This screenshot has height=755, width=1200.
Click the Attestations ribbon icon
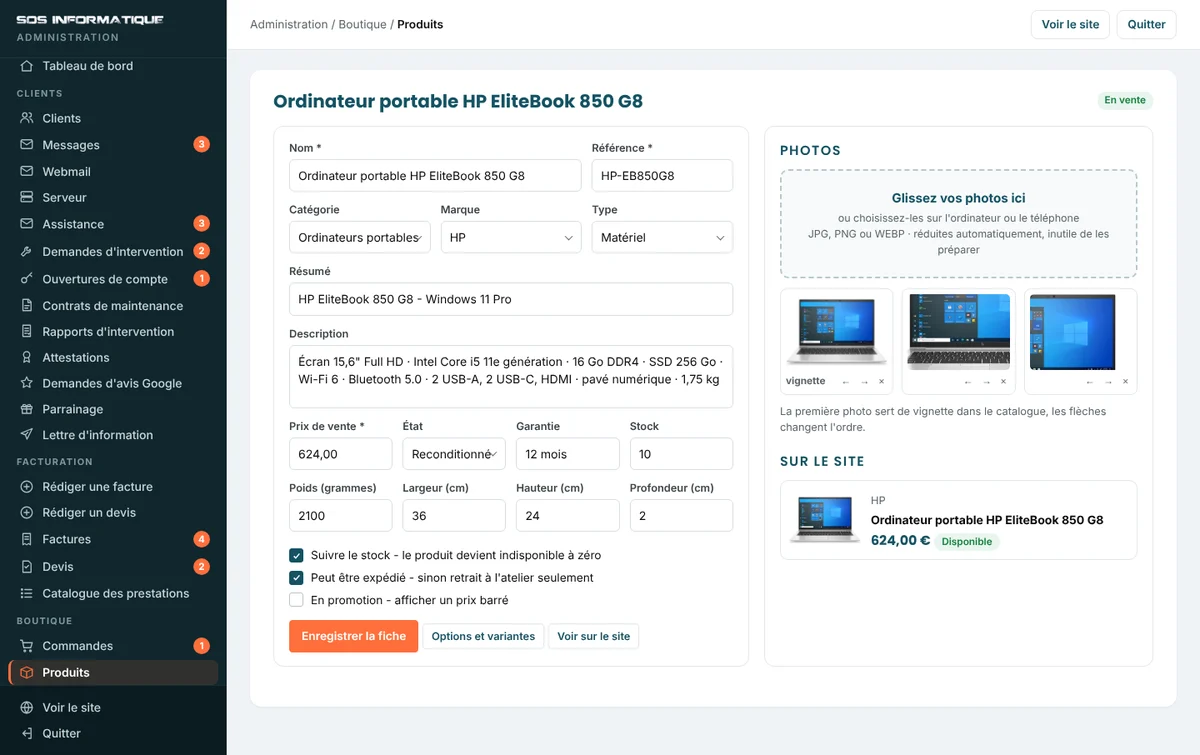point(27,357)
